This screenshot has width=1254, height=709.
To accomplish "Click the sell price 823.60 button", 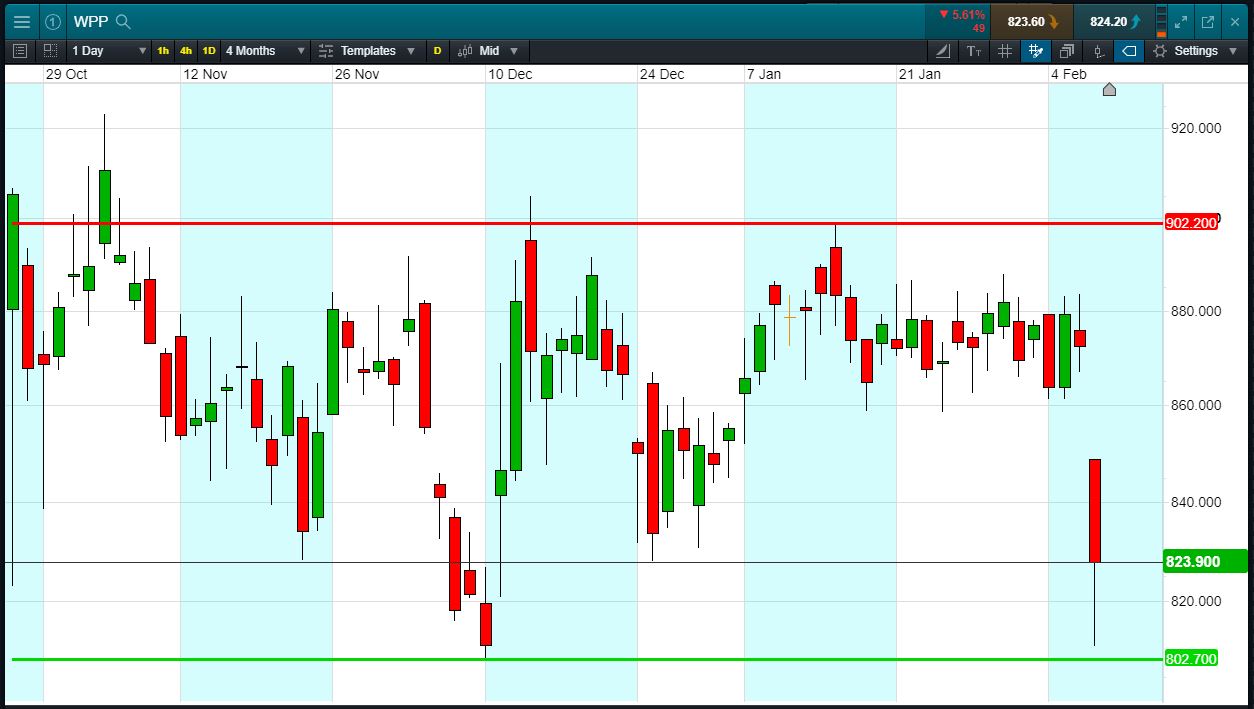I will tap(1032, 21).
